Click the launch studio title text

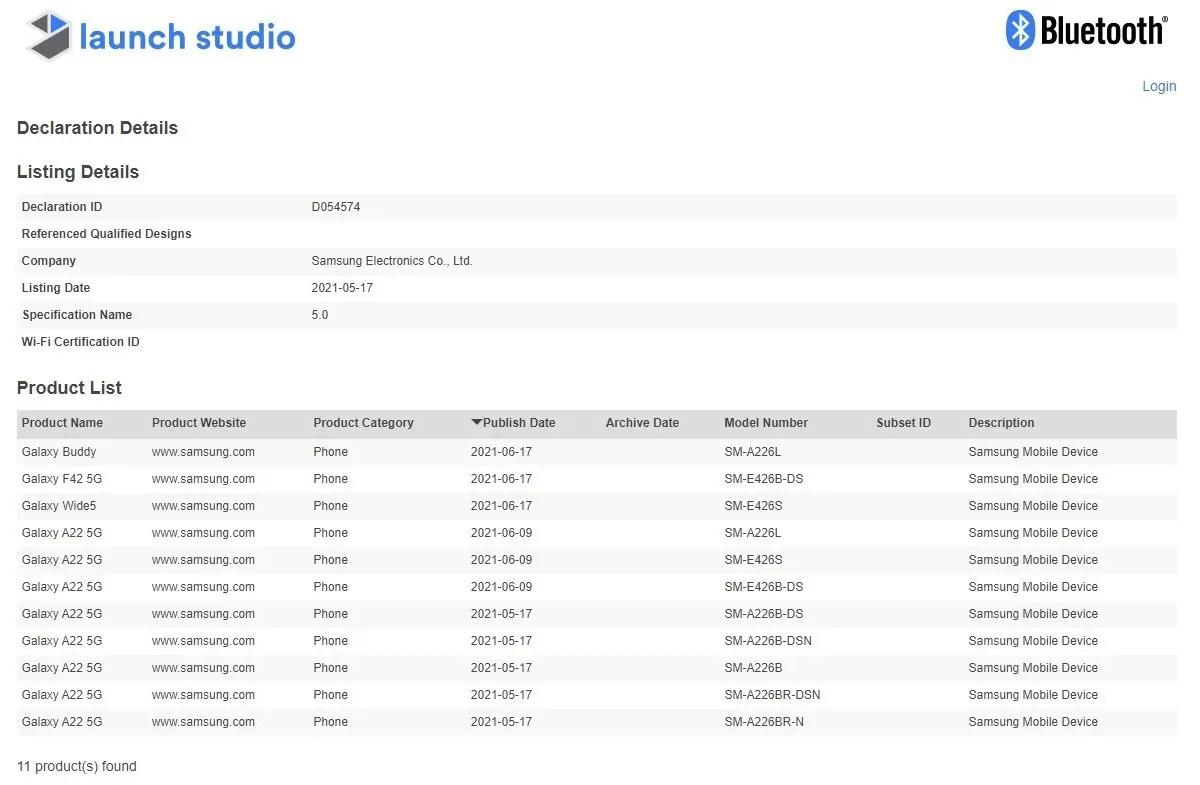187,37
